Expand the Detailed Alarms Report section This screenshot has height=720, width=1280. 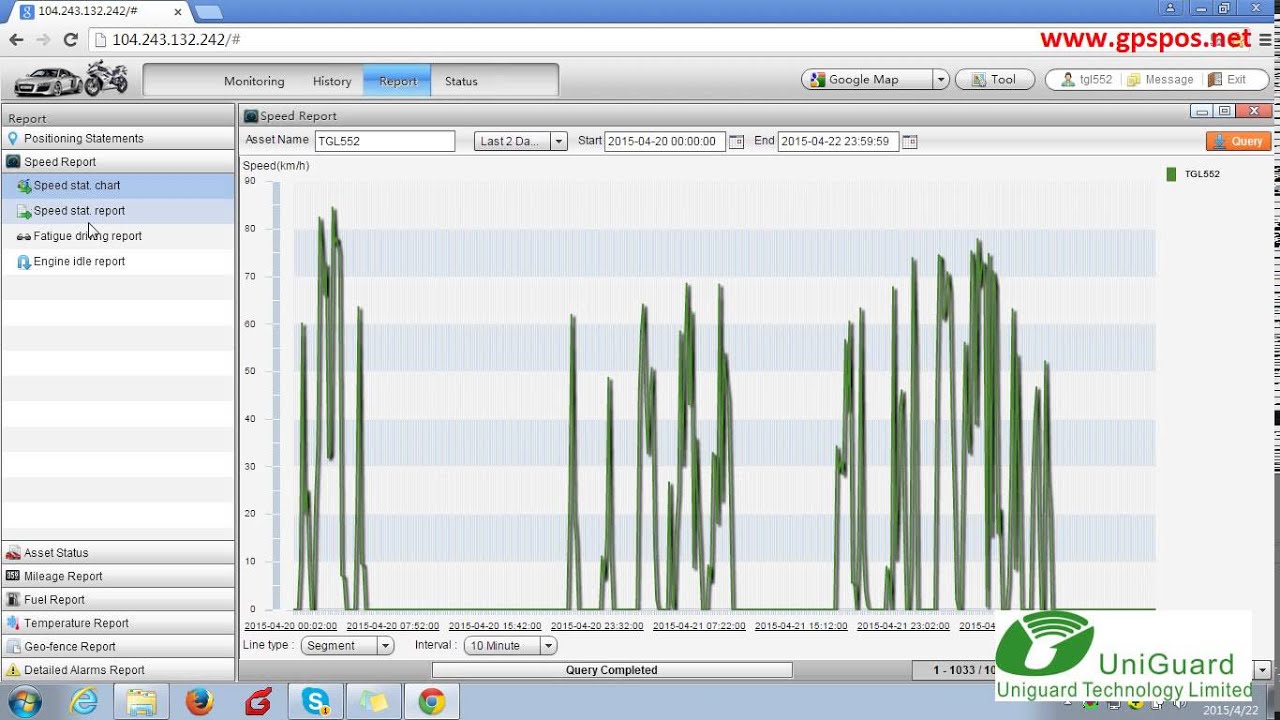pyautogui.click(x=118, y=670)
